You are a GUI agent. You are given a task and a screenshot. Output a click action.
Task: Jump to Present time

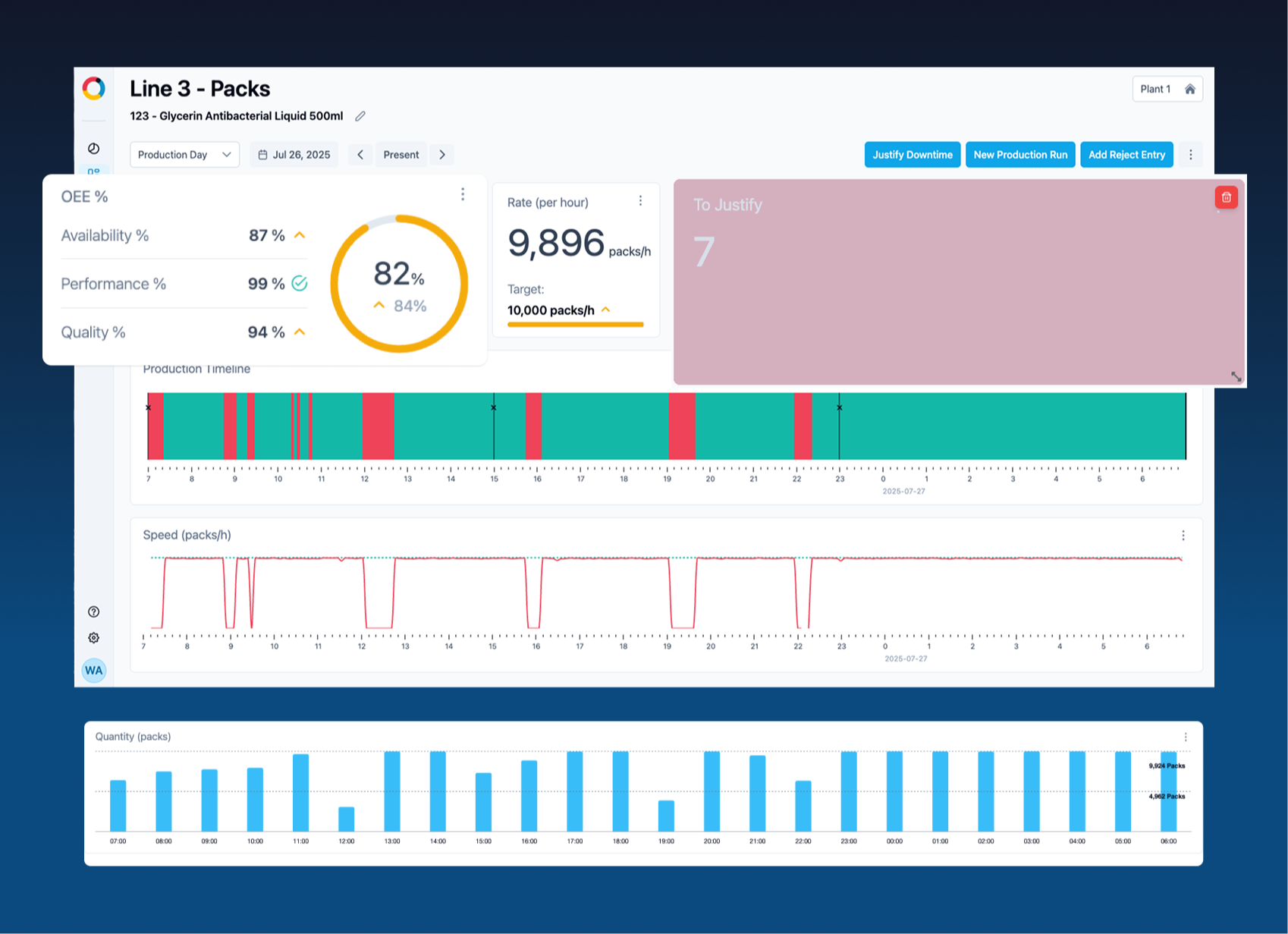pos(401,155)
